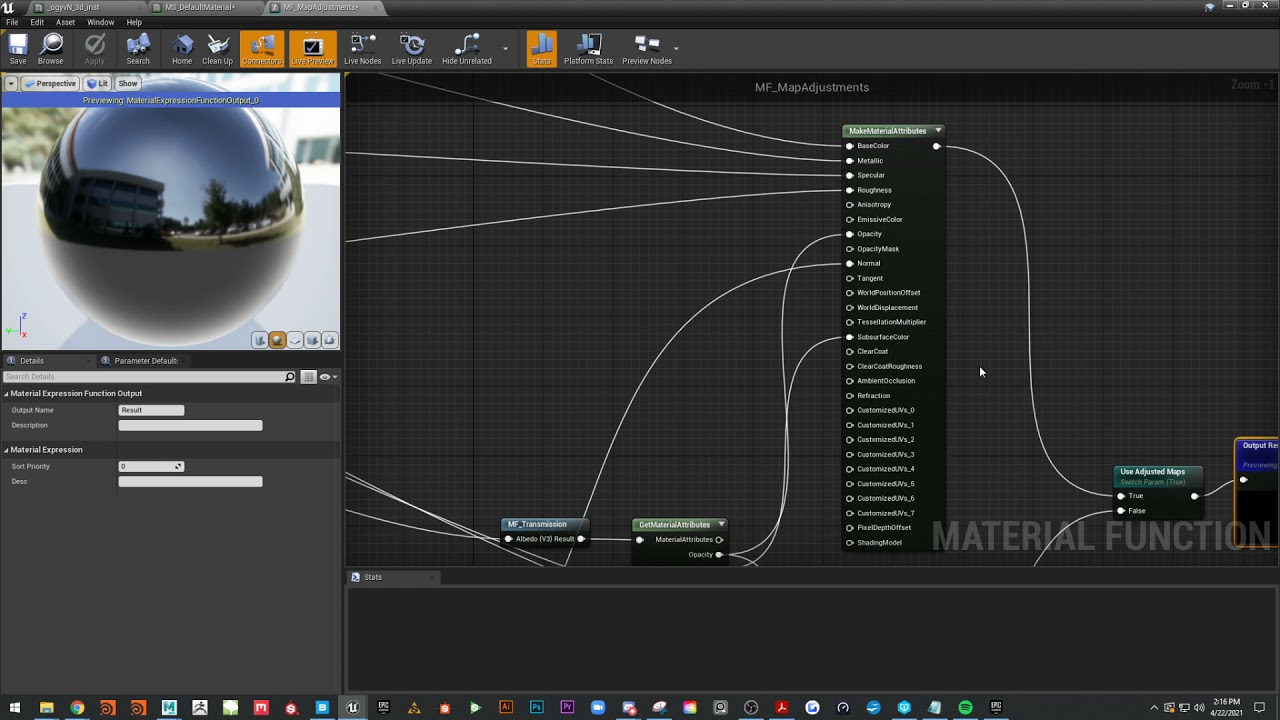Click the Sort Priority value field

[151, 467]
